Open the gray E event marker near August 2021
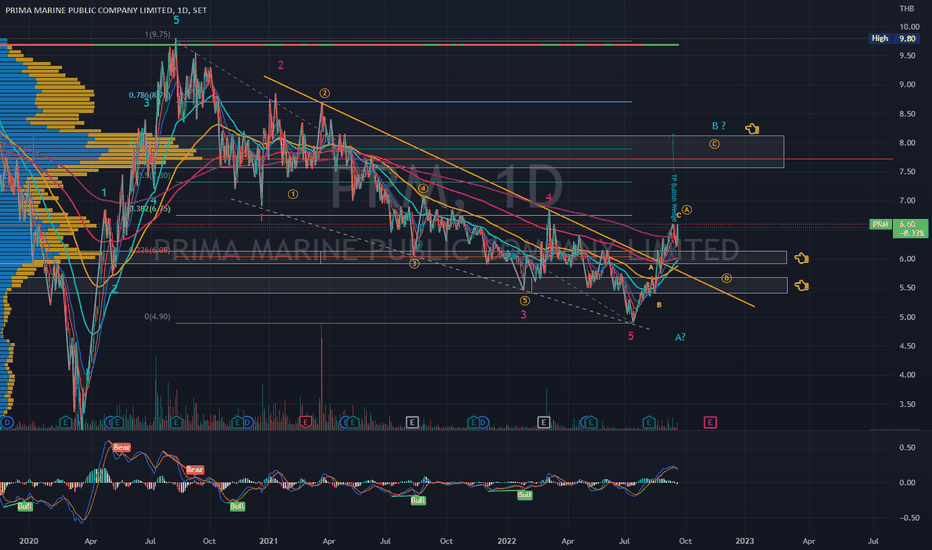This screenshot has width=932, height=550. point(412,422)
